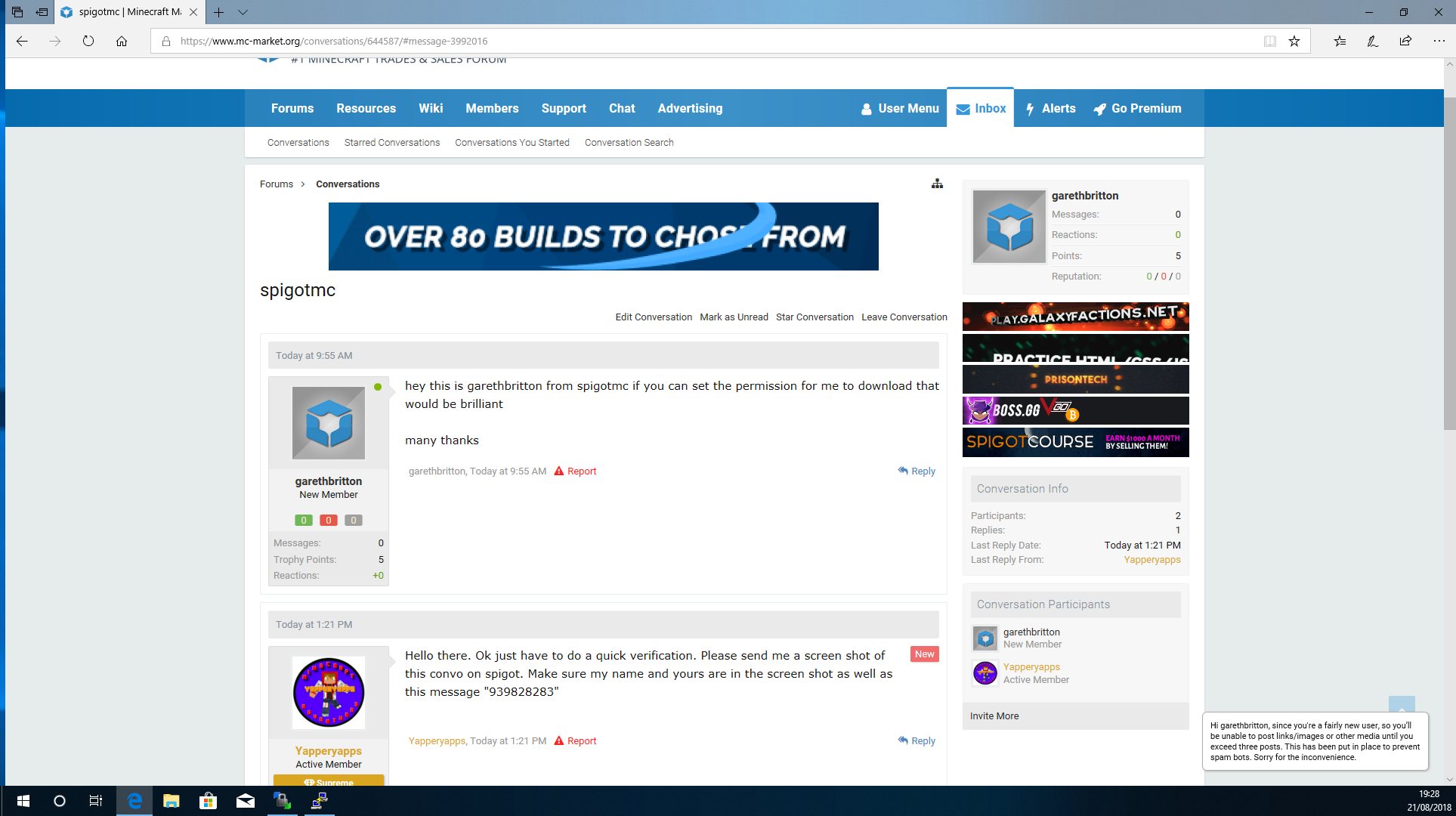Open the Windows Start menu
1456x816 pixels.
coord(23,801)
